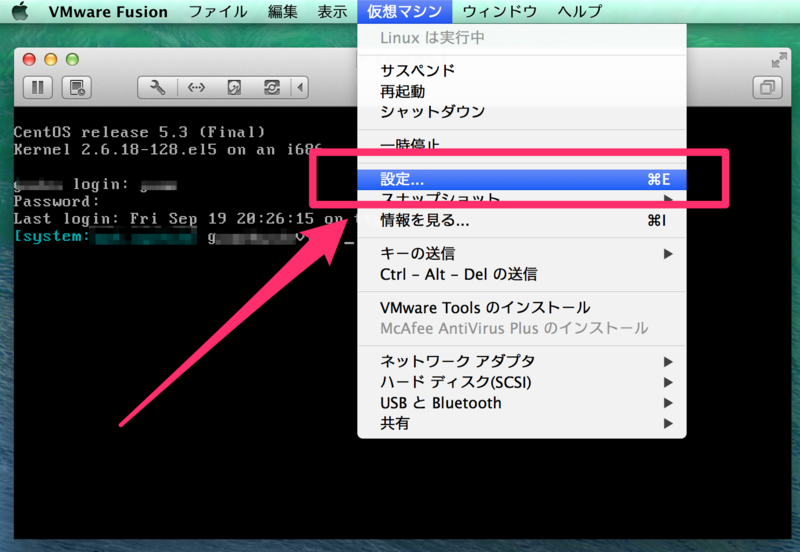
Task: Open the VMware Fusion application menu
Action: point(108,11)
